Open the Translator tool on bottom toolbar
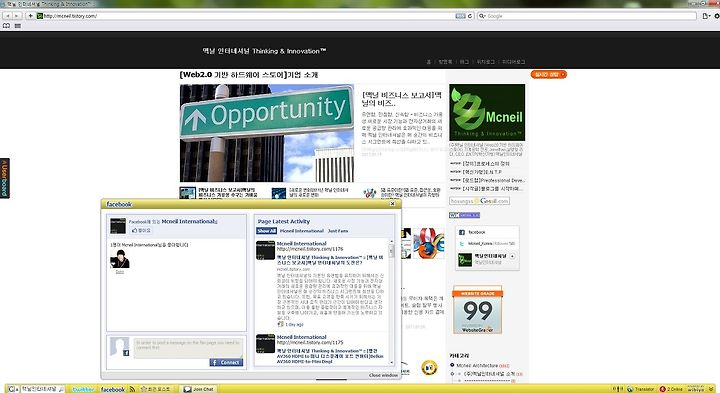720x393 pixels. (x=641, y=389)
